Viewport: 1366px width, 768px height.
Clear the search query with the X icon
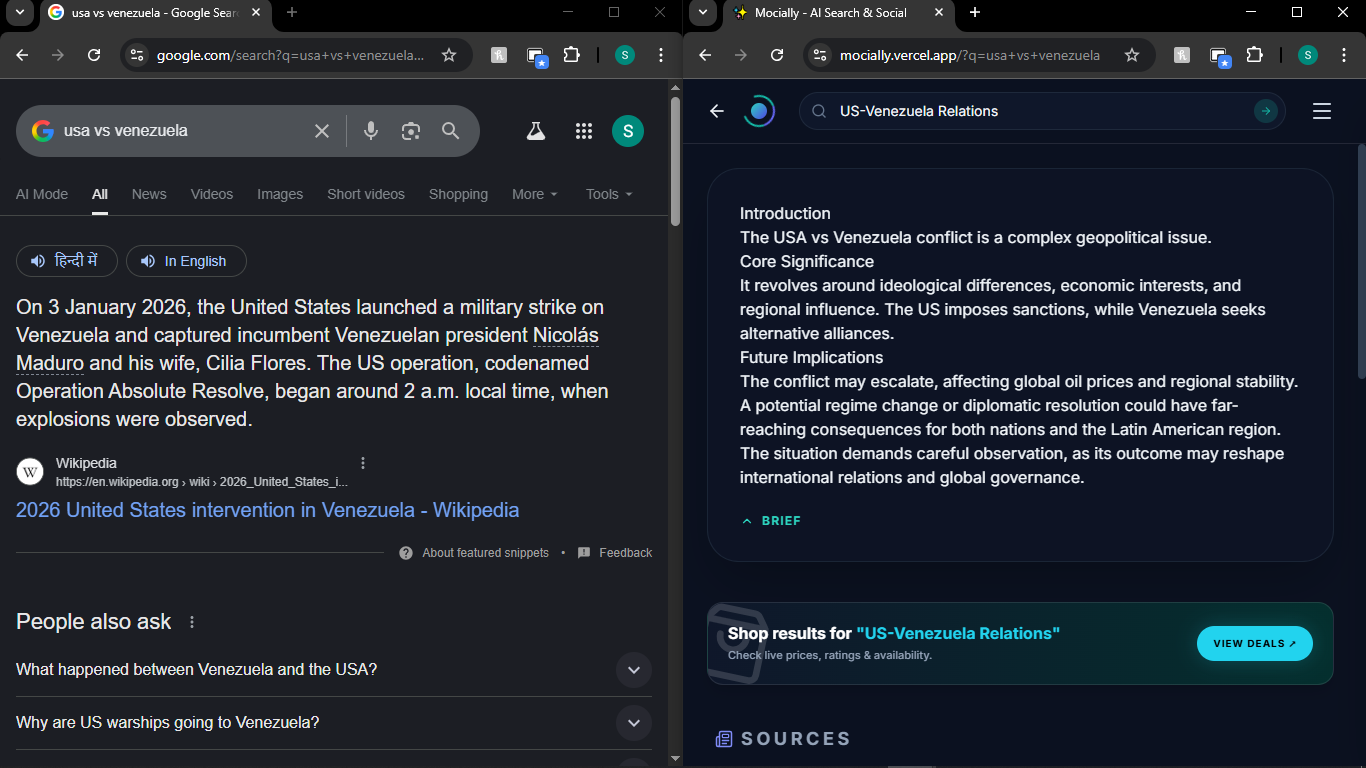coord(321,130)
